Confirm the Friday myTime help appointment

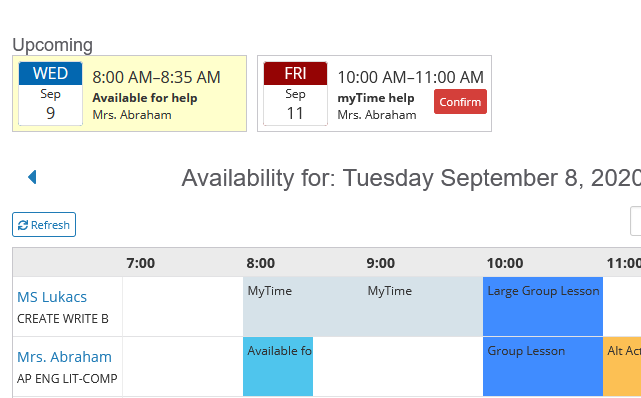460,101
